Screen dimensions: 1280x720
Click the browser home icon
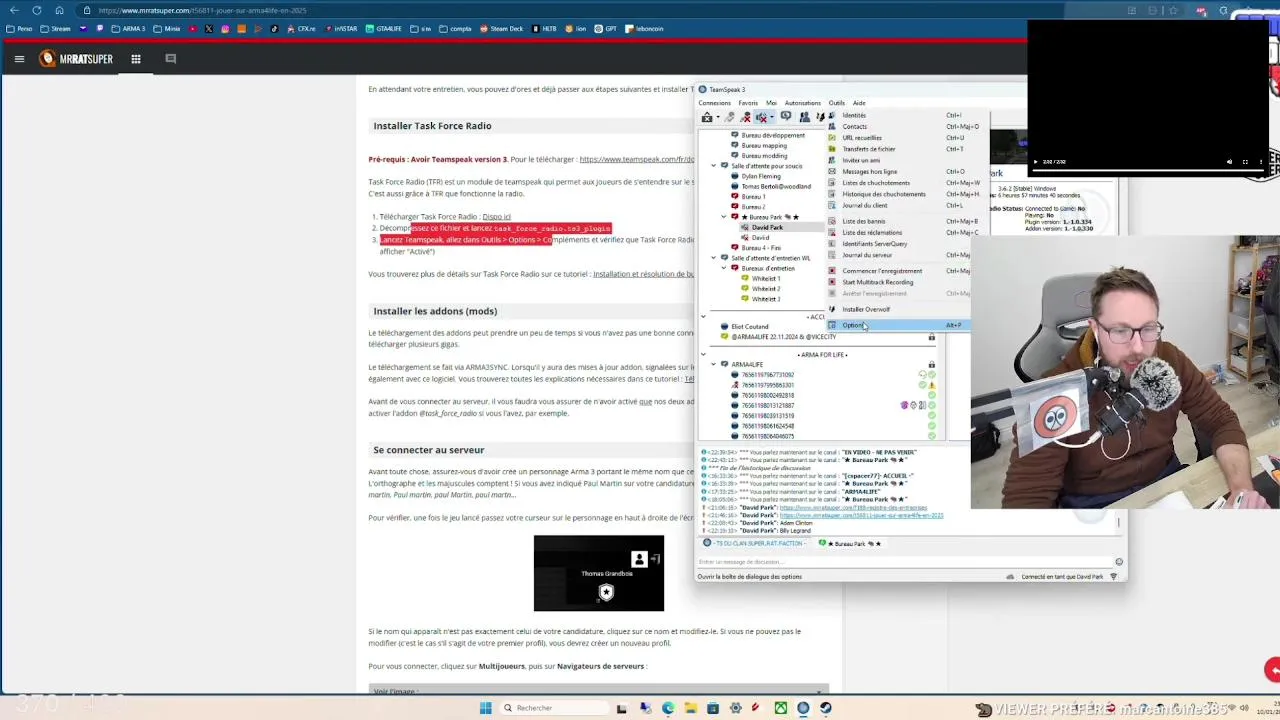[x=59, y=10]
